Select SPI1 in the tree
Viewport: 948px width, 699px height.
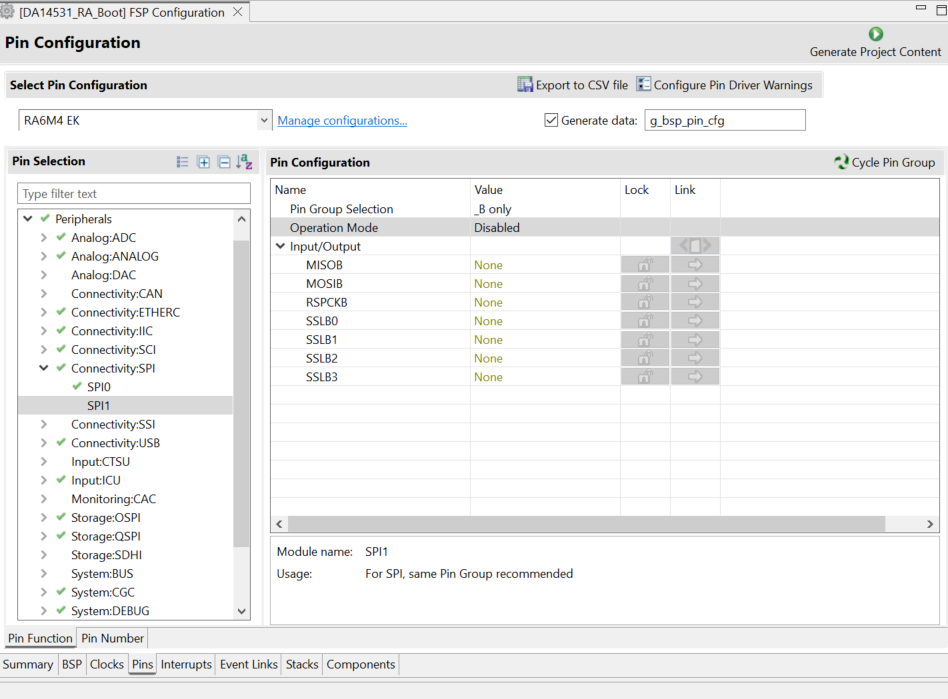pos(98,406)
